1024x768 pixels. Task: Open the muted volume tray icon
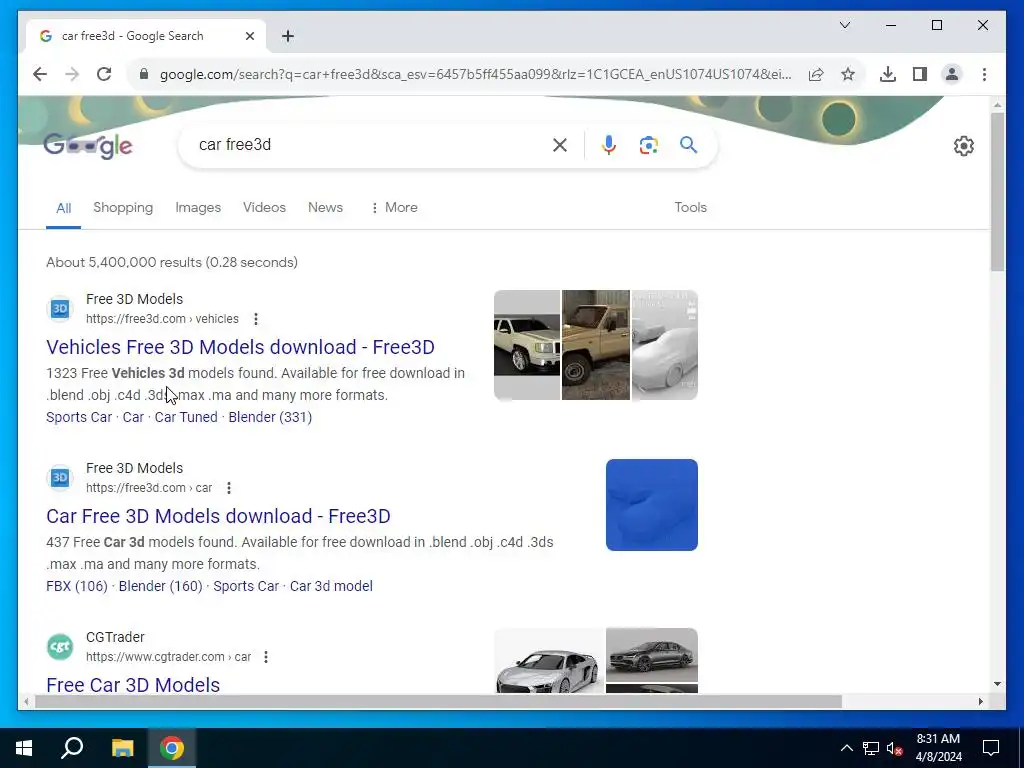tap(895, 748)
